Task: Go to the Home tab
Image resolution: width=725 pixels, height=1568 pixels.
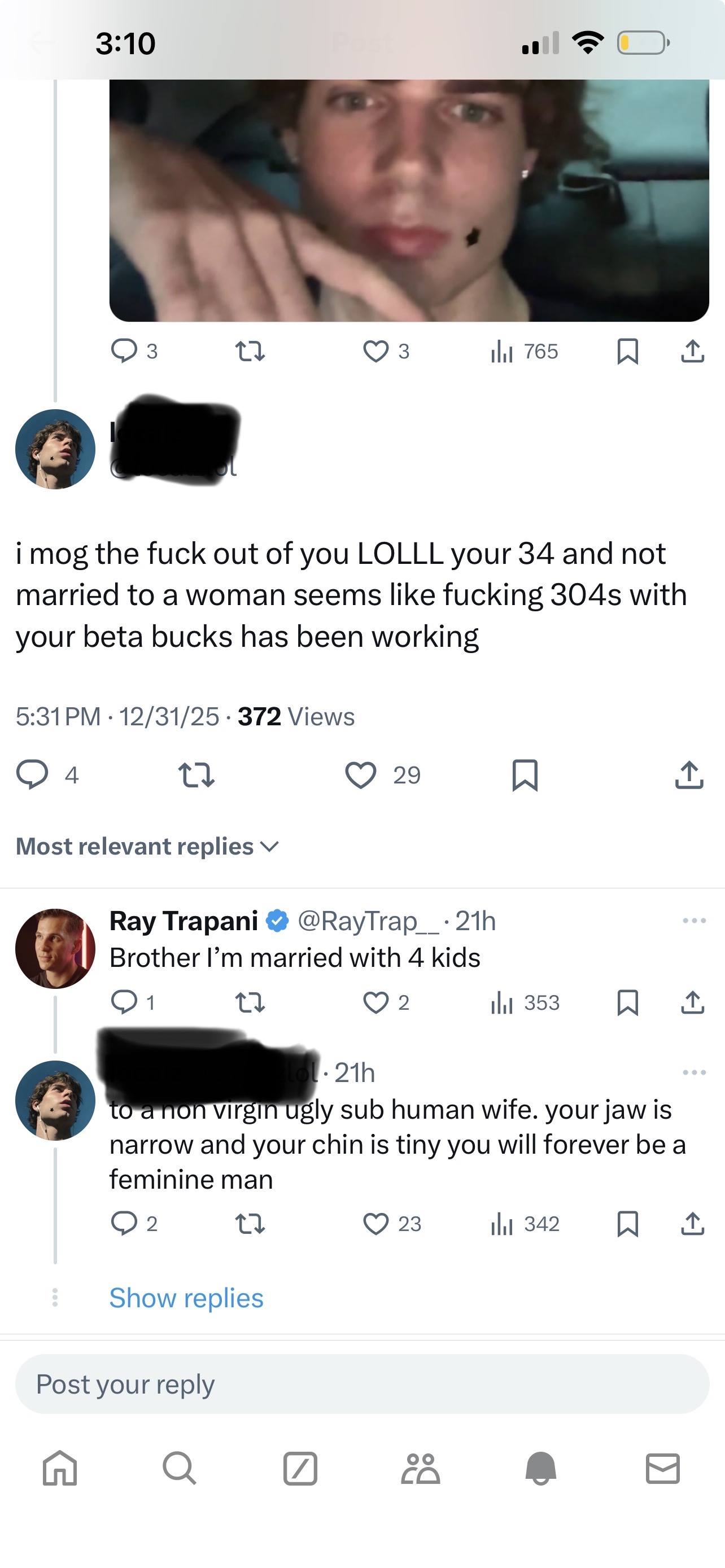Action: 60,1469
